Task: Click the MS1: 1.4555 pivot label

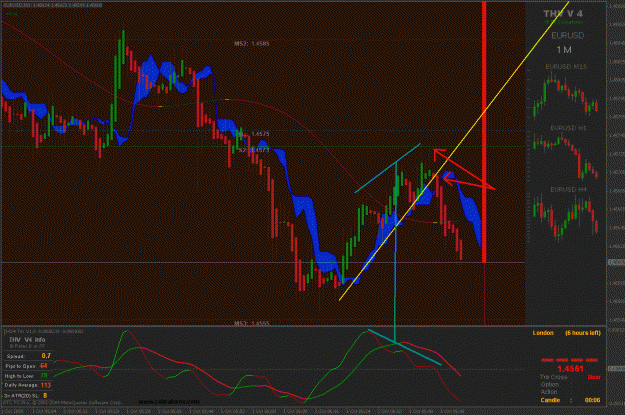Action: tap(252, 323)
